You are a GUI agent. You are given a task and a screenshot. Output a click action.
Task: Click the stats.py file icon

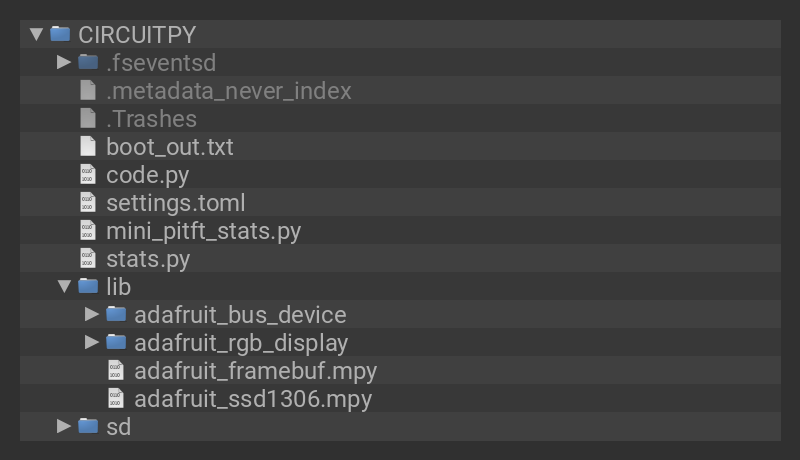88,258
